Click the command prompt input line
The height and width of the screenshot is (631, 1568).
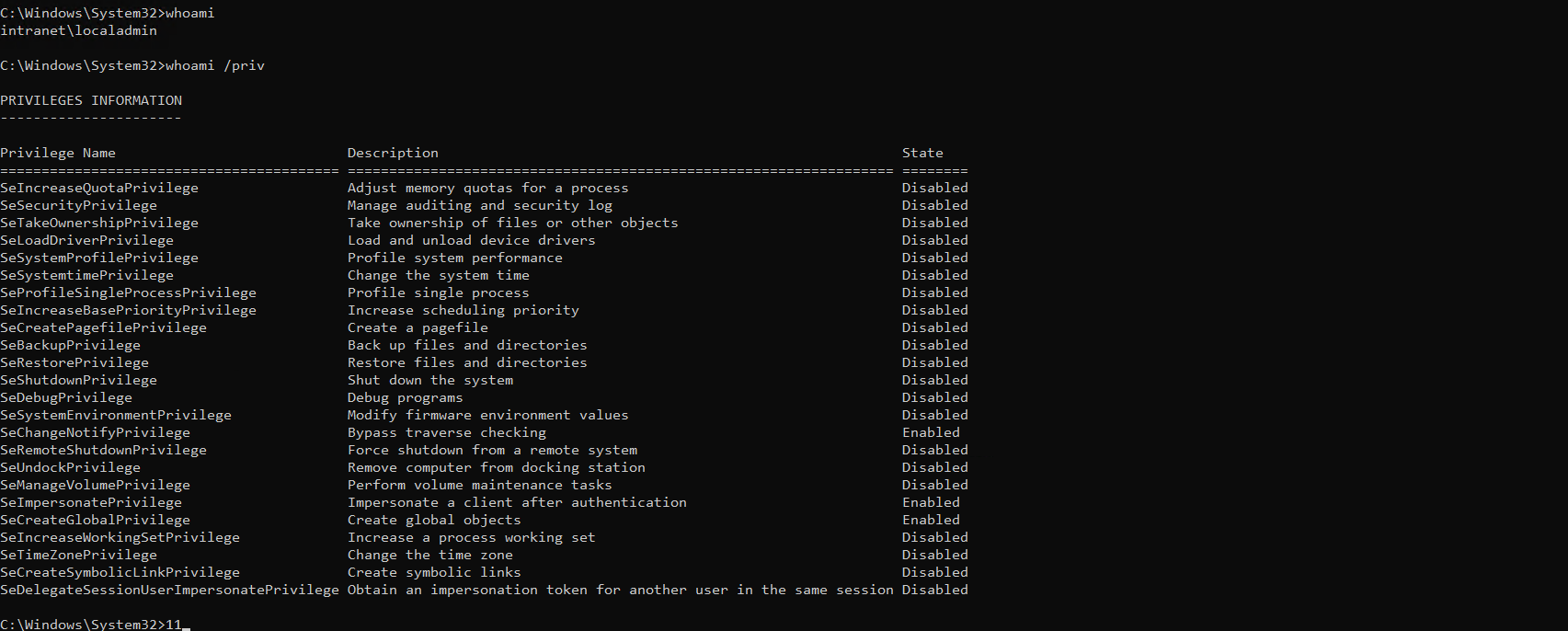(95, 625)
